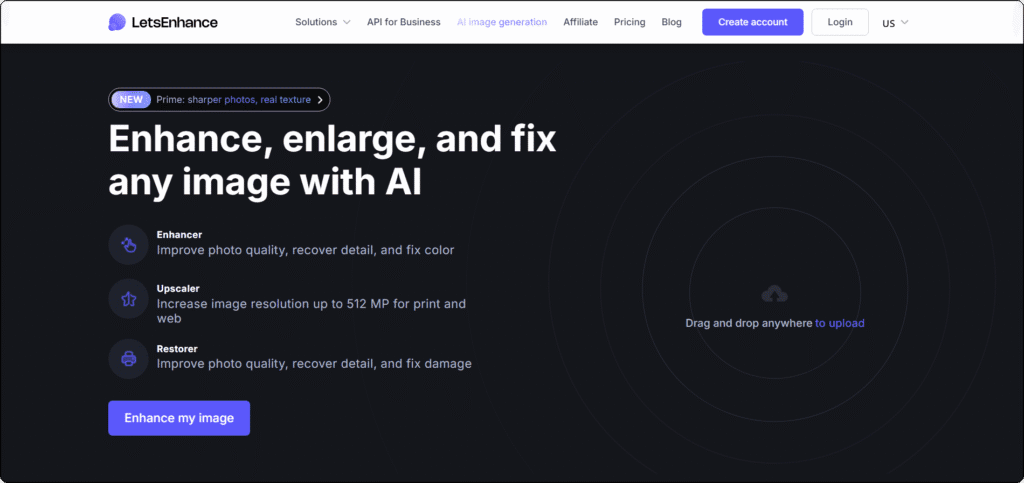Open the US region selector dropdown
1024x483 pixels.
tap(895, 23)
